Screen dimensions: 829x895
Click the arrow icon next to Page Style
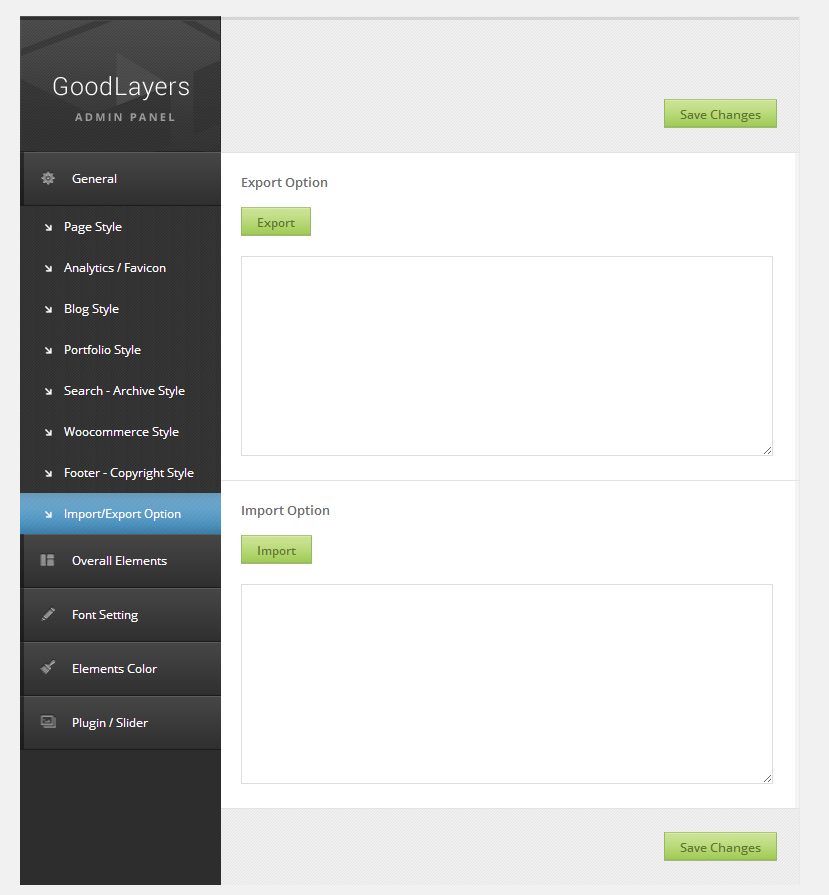tap(48, 228)
